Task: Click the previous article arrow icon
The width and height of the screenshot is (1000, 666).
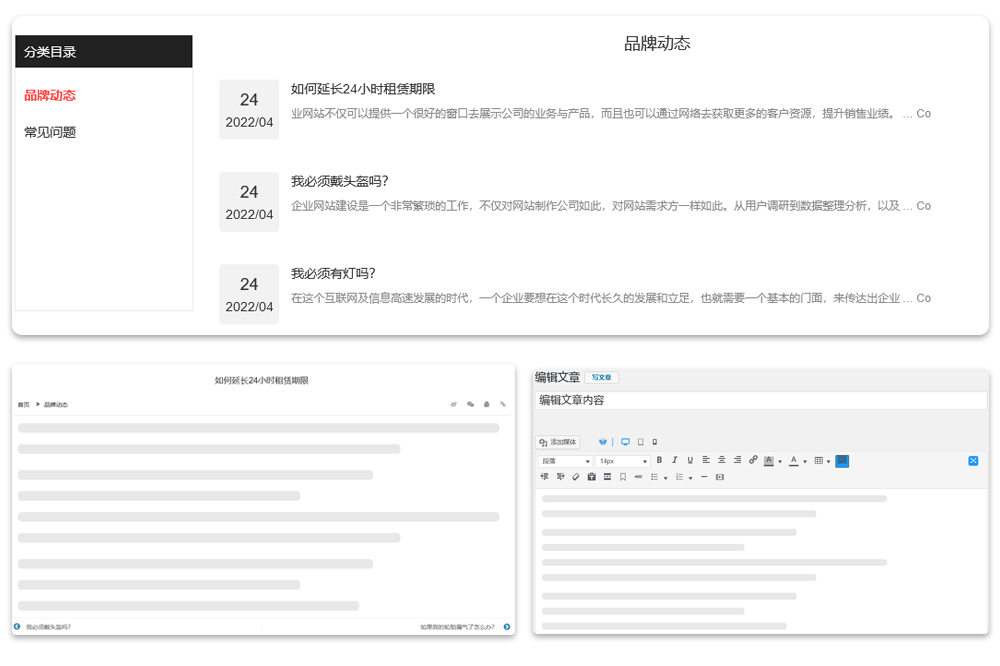Action: pos(17,627)
